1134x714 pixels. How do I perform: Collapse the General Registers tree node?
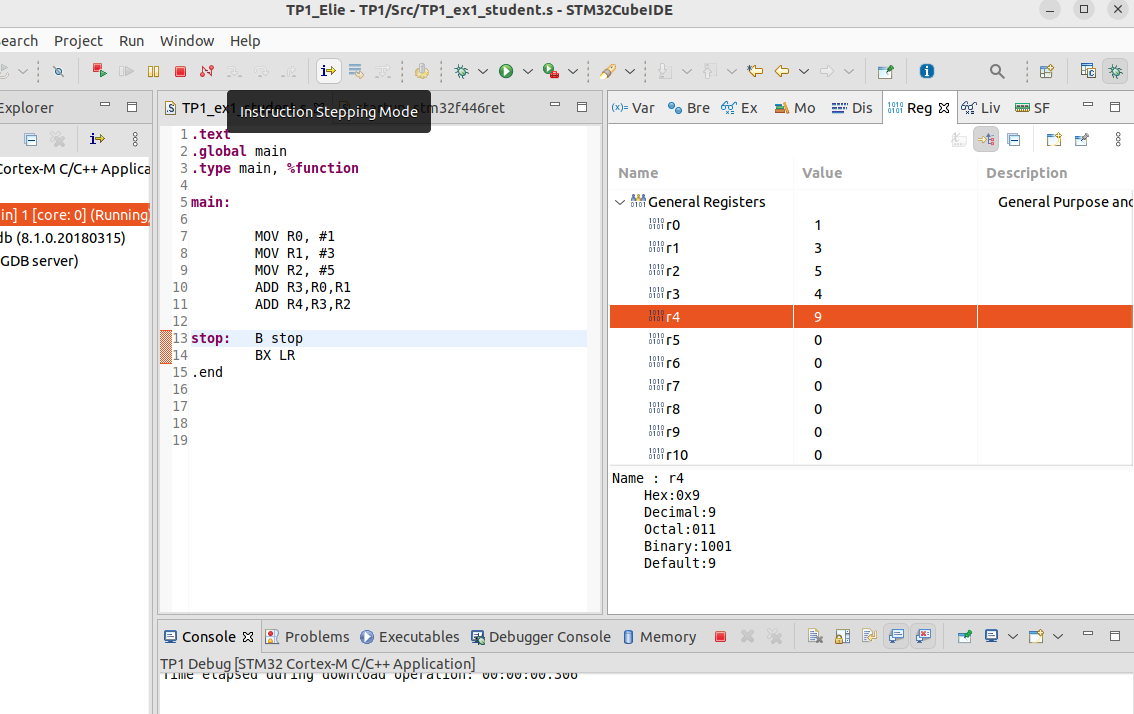point(620,202)
